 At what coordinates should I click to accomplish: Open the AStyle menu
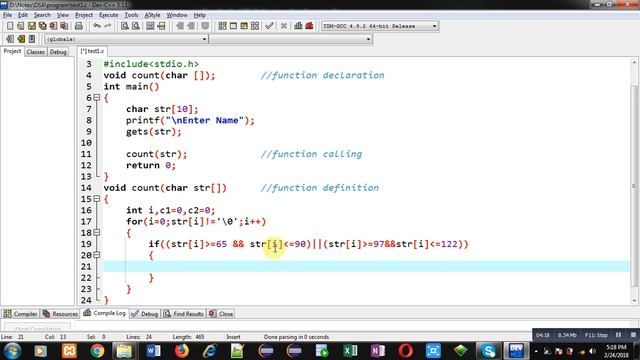coord(152,15)
